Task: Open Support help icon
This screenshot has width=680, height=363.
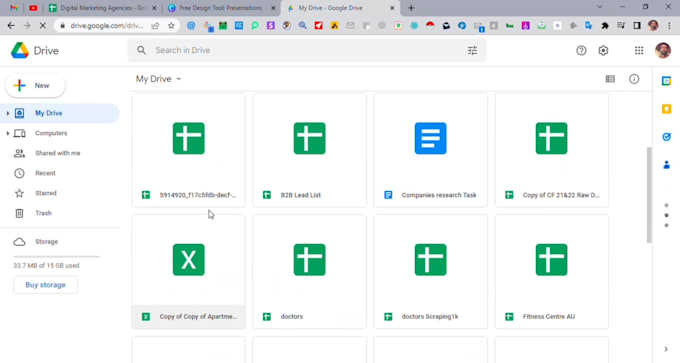Action: tap(581, 51)
